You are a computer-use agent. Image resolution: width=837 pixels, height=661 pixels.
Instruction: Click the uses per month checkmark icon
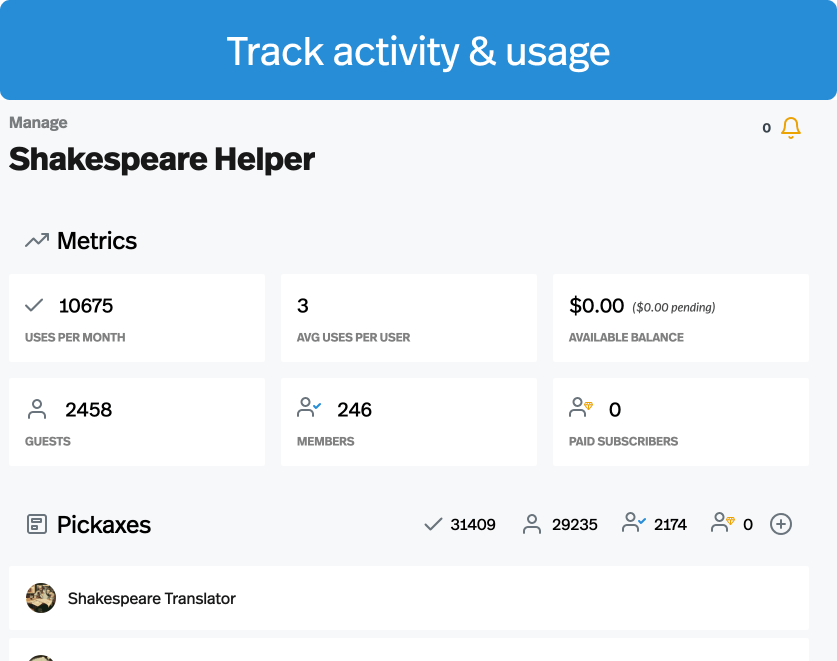pos(35,305)
